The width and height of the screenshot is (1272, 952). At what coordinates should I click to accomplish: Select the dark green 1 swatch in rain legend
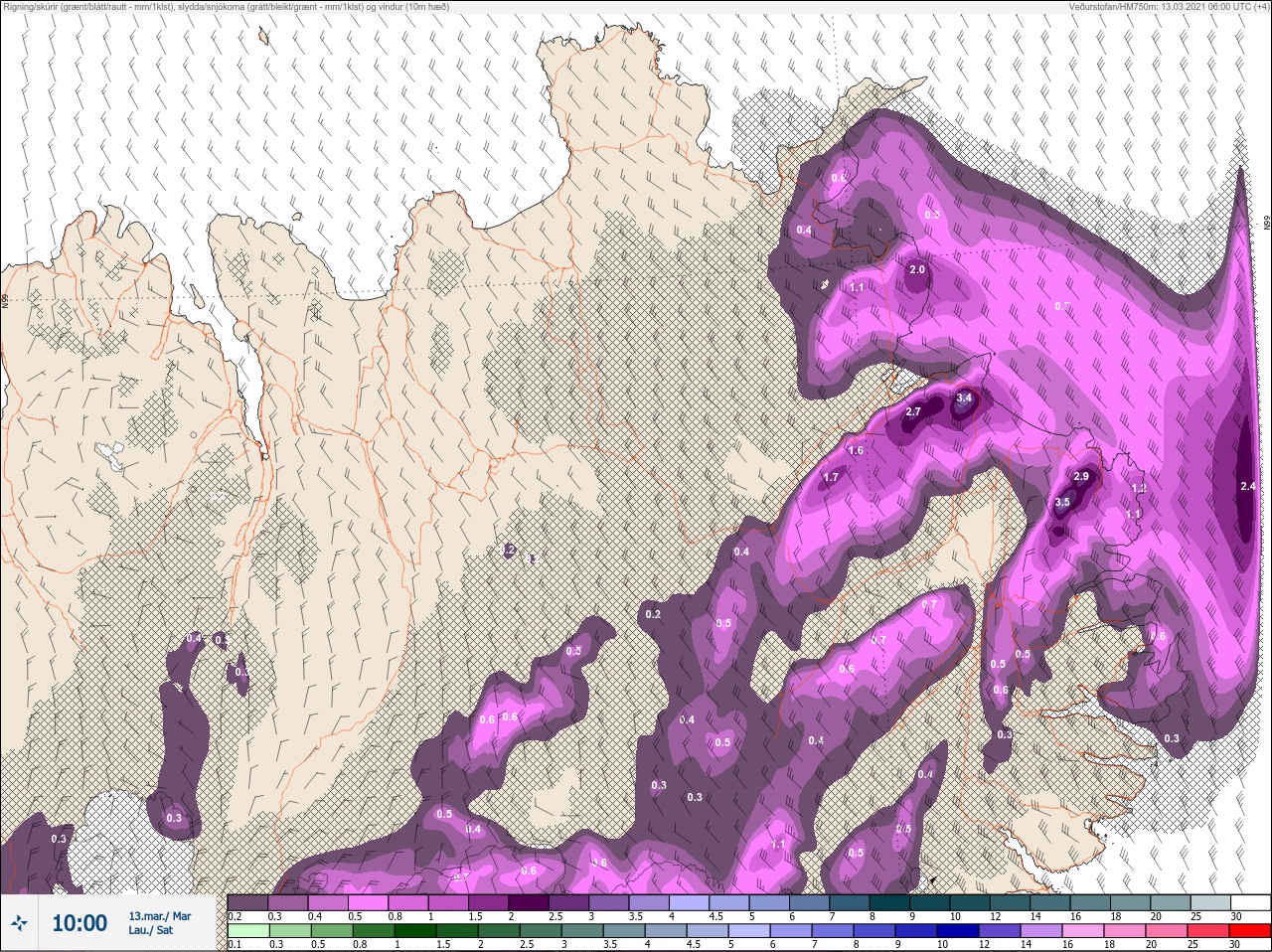pos(413,931)
